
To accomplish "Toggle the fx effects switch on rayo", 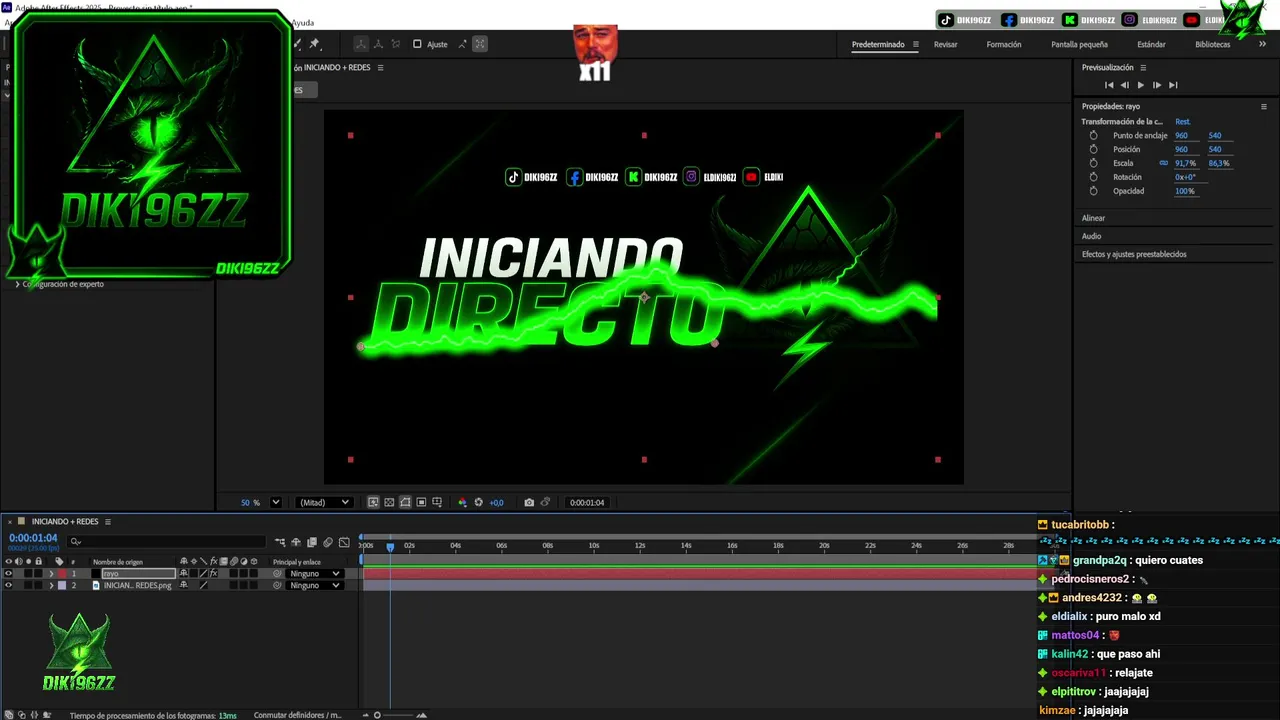I will (213, 573).
